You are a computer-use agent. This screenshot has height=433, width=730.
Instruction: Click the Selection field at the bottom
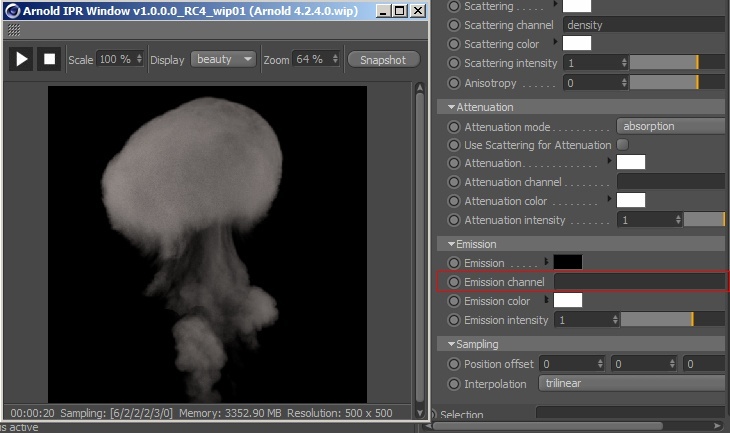pos(631,412)
